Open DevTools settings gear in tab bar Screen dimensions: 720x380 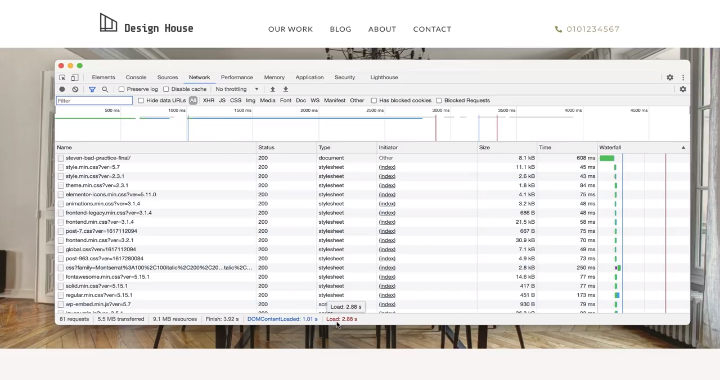point(670,78)
